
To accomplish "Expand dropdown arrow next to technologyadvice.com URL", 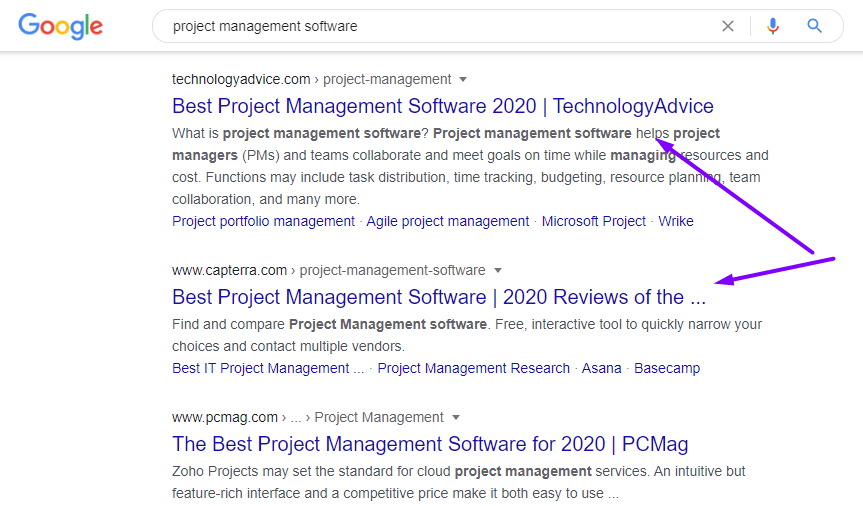I will coord(463,80).
